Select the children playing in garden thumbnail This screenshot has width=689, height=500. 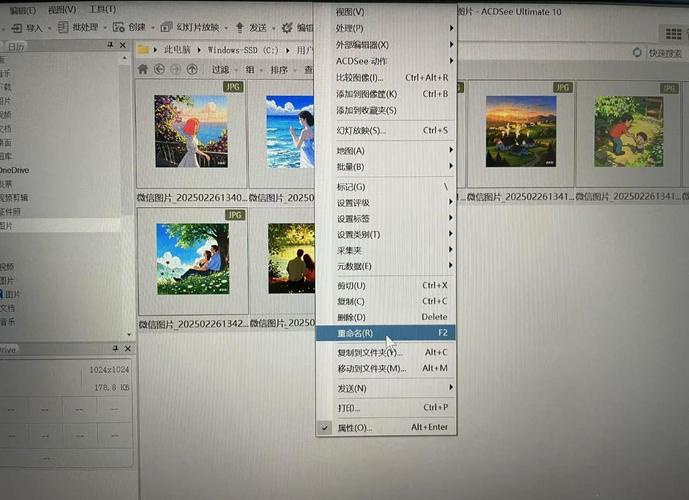[629, 131]
